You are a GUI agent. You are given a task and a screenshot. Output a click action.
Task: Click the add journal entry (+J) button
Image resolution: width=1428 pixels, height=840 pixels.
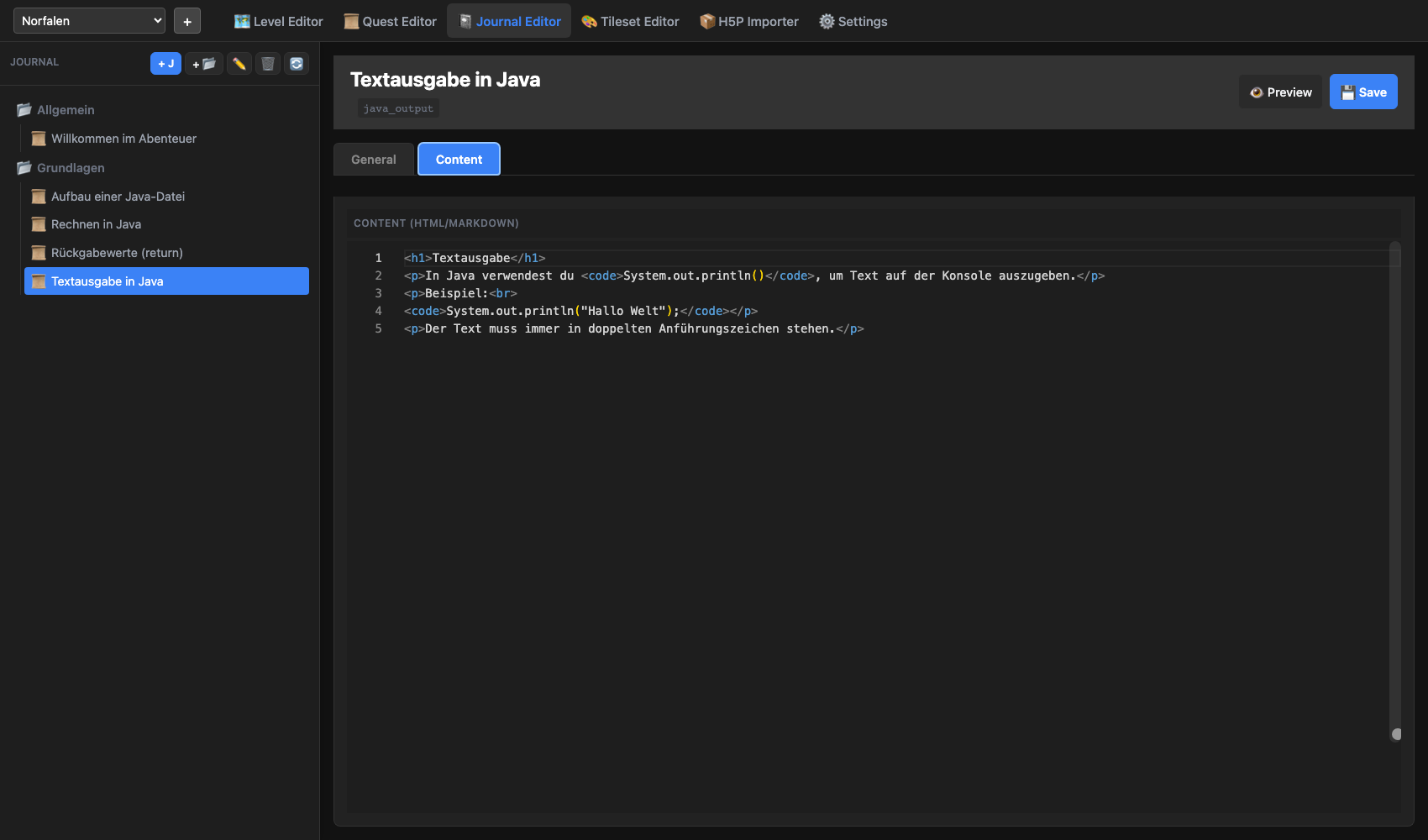tap(165, 64)
